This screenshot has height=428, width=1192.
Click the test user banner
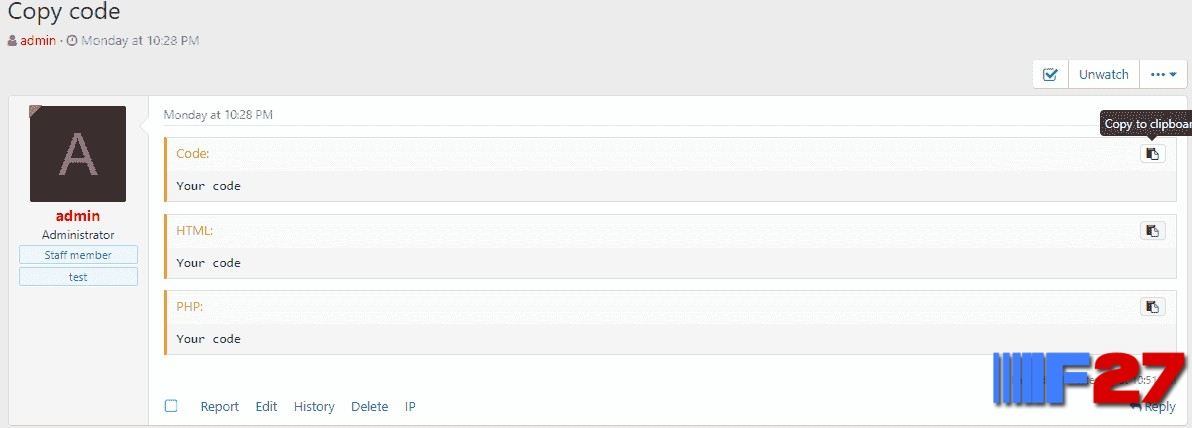(x=78, y=277)
